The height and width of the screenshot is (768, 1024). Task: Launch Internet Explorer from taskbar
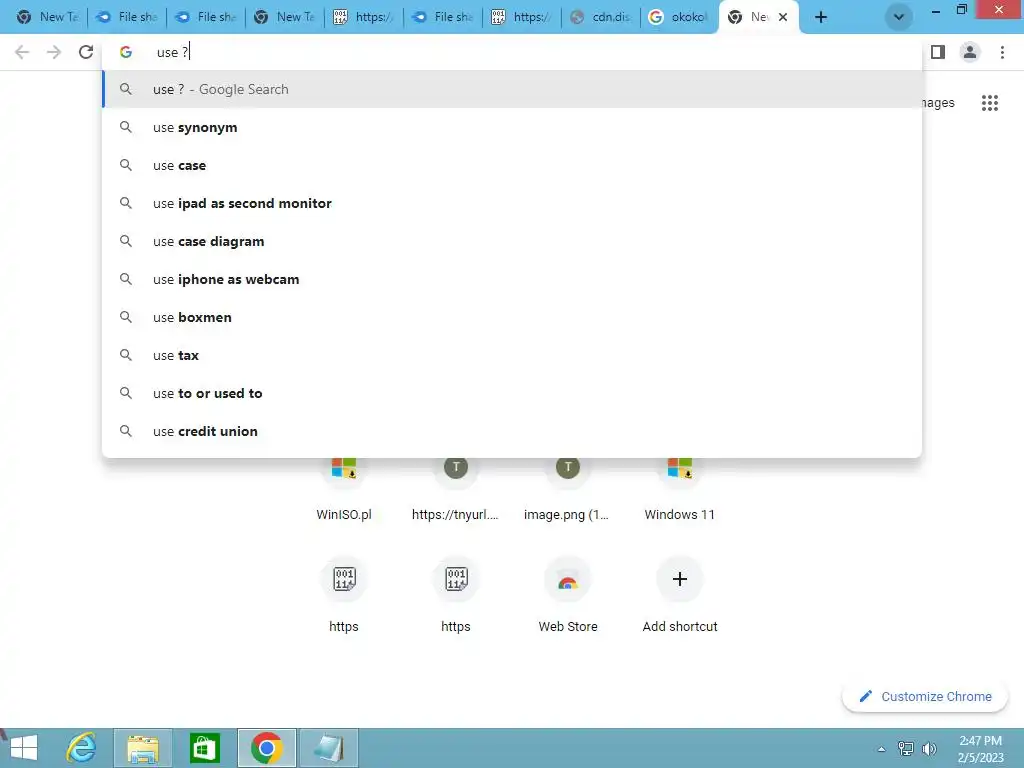82,748
